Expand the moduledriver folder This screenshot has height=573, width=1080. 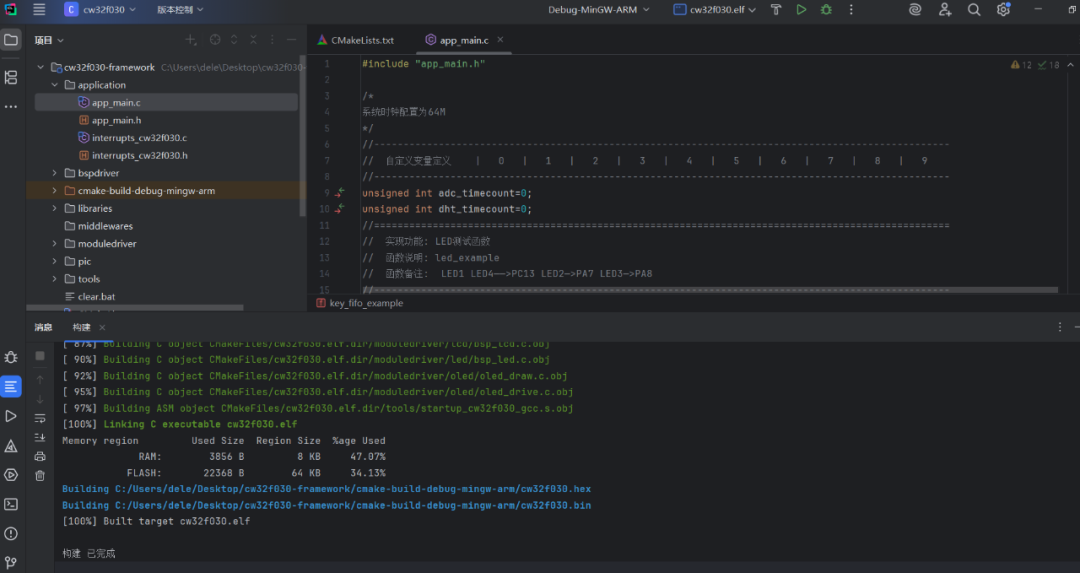click(54, 243)
